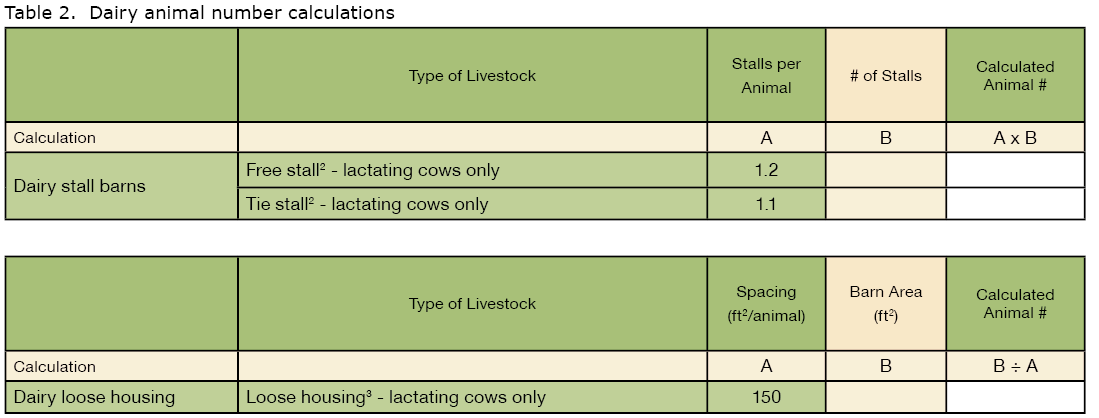Click the '# of Stalls' column header
The image size is (1099, 418).
click(886, 76)
